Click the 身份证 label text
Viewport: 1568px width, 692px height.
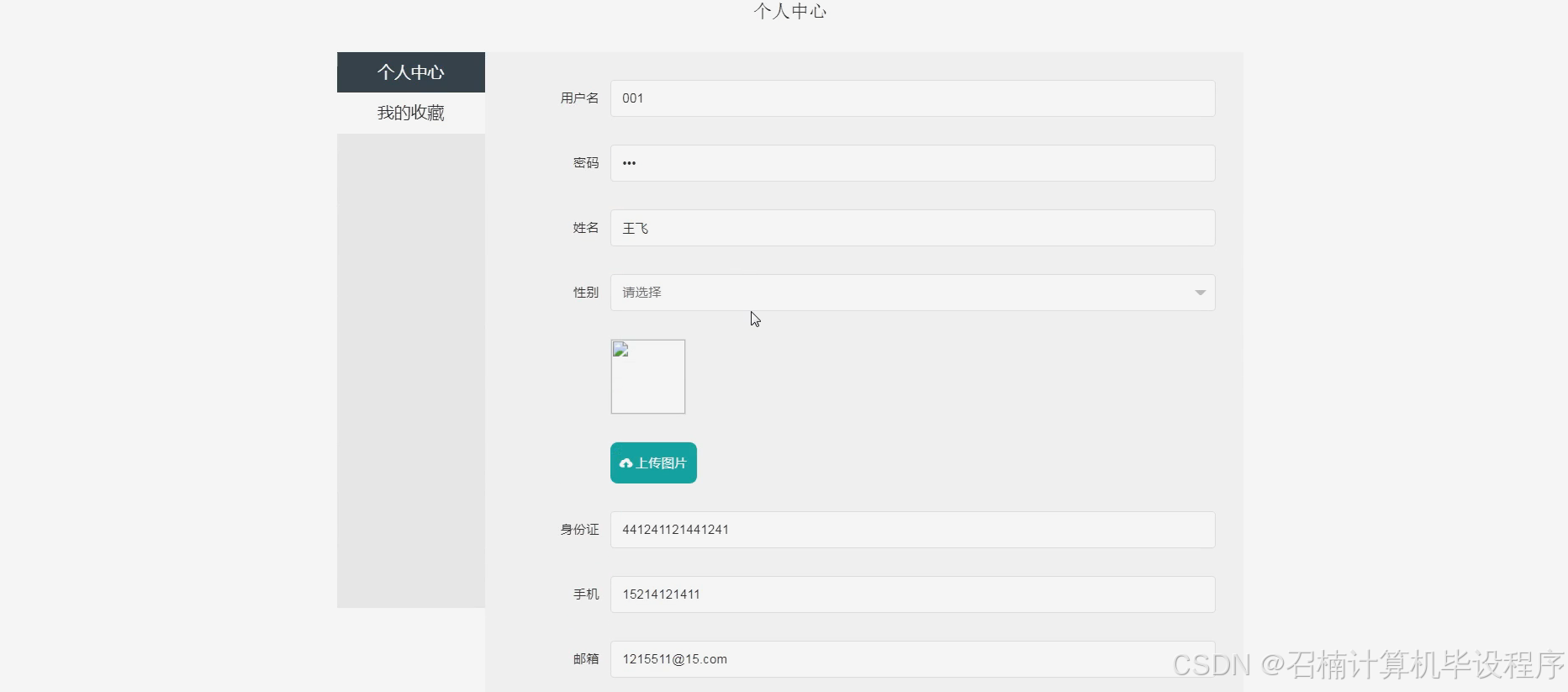pyautogui.click(x=579, y=530)
